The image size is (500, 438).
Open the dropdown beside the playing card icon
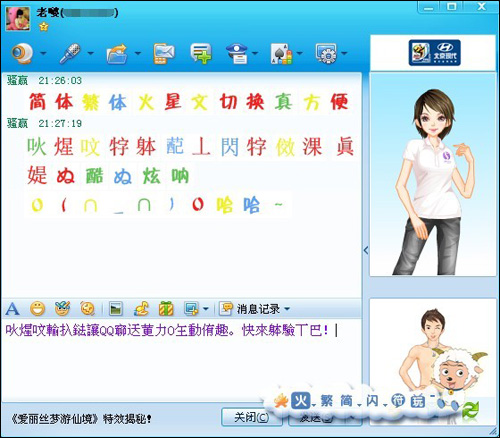tap(299, 53)
